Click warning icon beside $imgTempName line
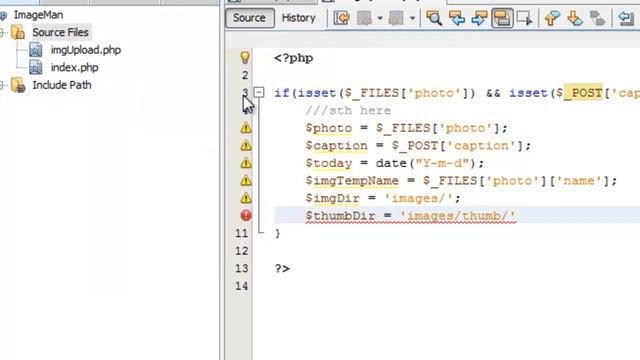This screenshot has height=360, width=640. (x=246, y=180)
